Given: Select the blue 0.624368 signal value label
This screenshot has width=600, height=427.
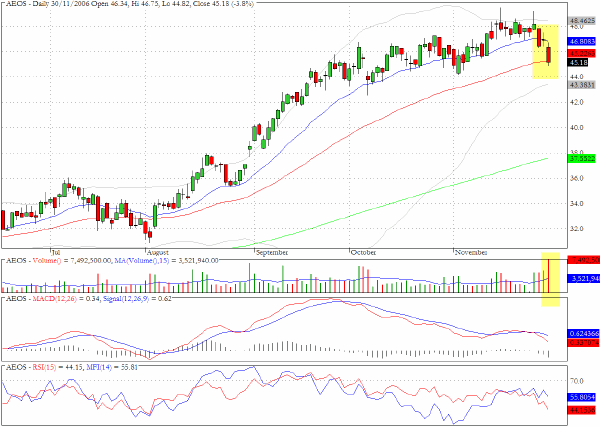Looking at the screenshot, I should pyautogui.click(x=584, y=333).
